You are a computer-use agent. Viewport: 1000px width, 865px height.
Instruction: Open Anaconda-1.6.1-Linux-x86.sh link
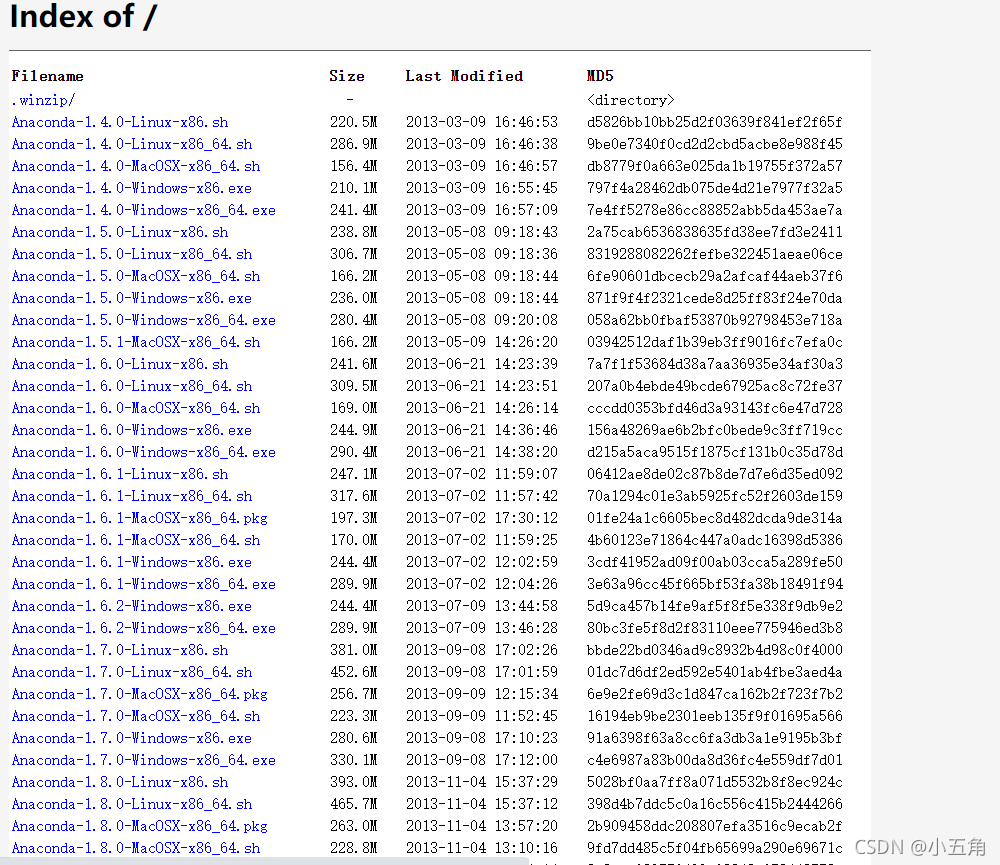[x=120, y=475]
